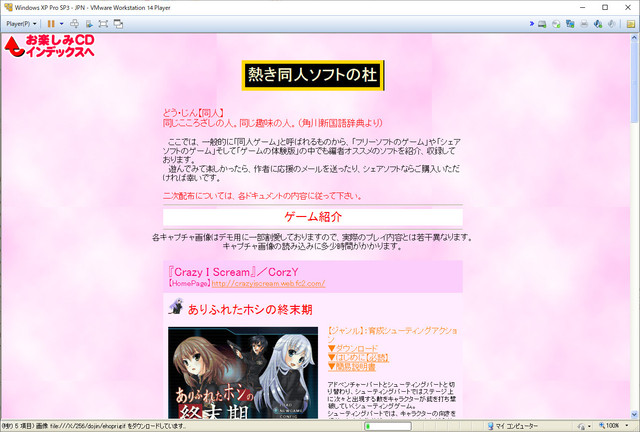Expand the power options arrow beside pause

[x=62, y=24]
